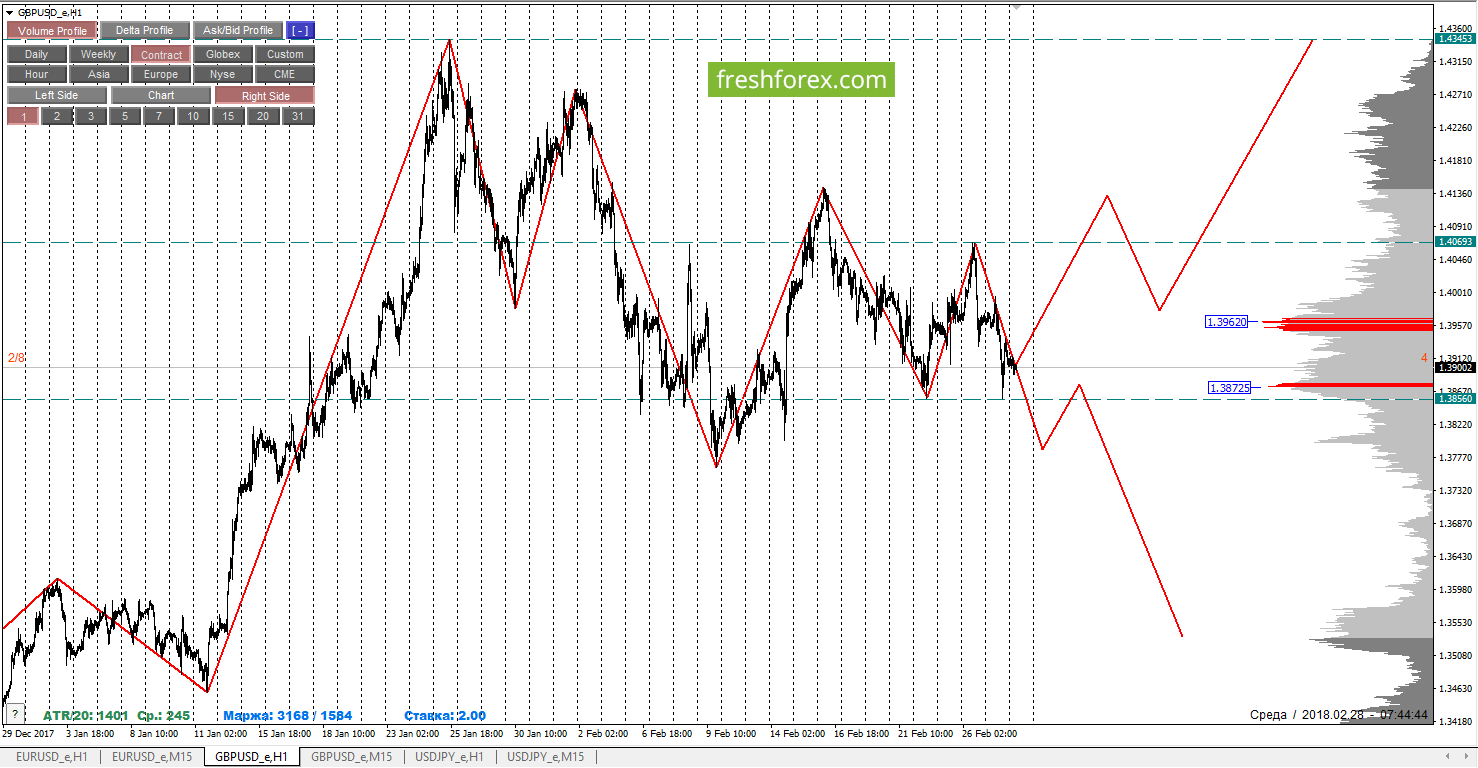This screenshot has width=1478, height=768.
Task: Select the Globex session profile
Action: tap(223, 55)
